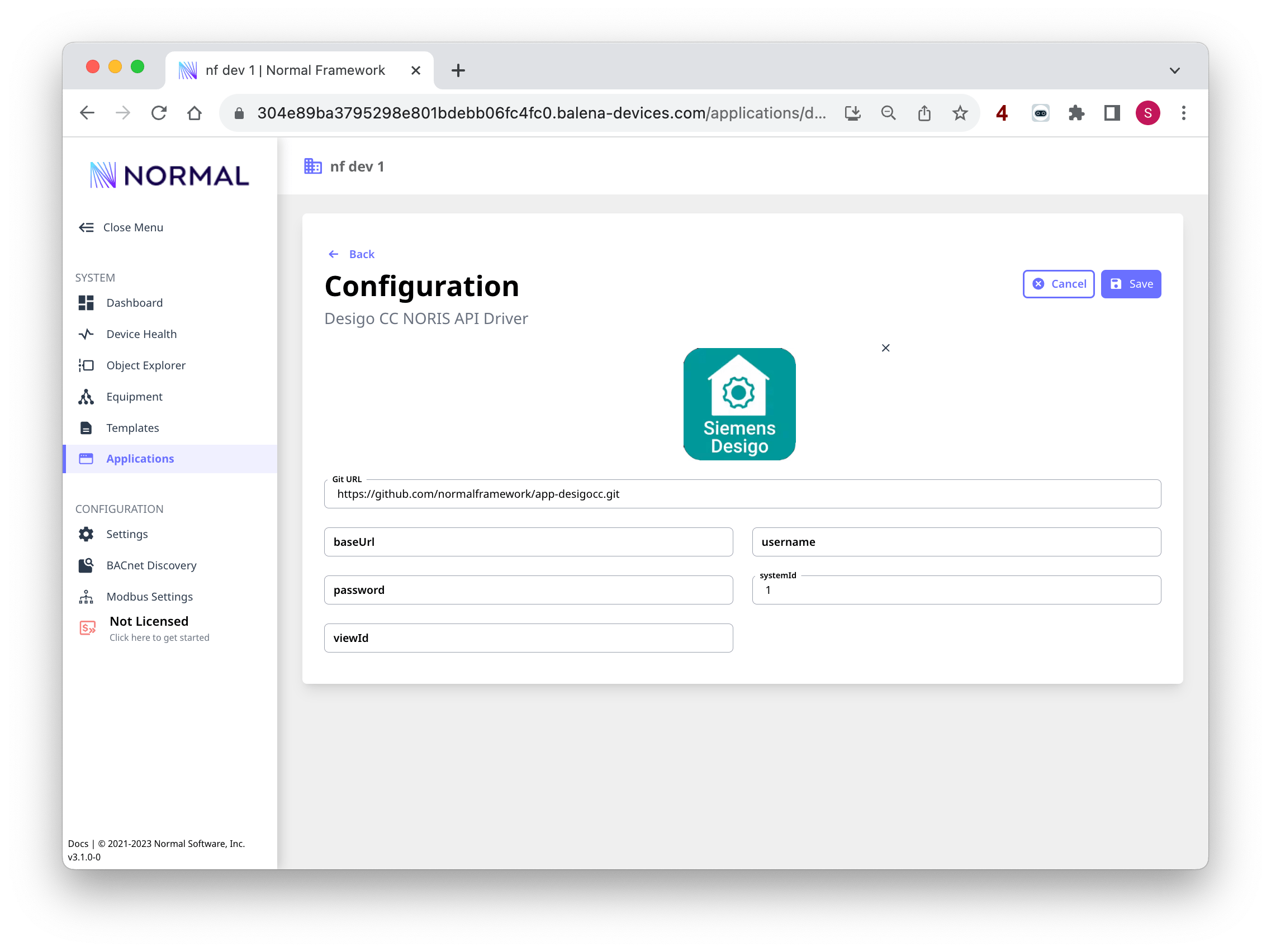Viewport: 1271px width, 952px height.
Task: Open Chrome three-dot menu
Action: pyautogui.click(x=1183, y=113)
